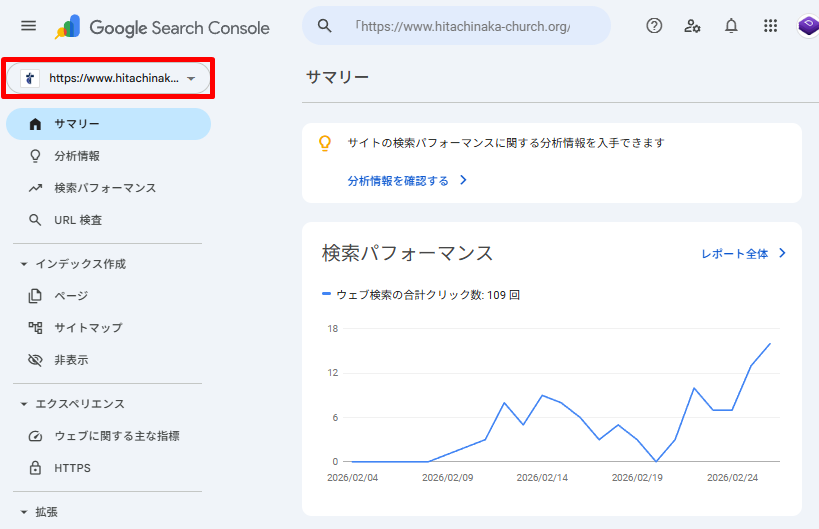
Task: Collapse the エクスペリエンス section
Action: coord(24,404)
